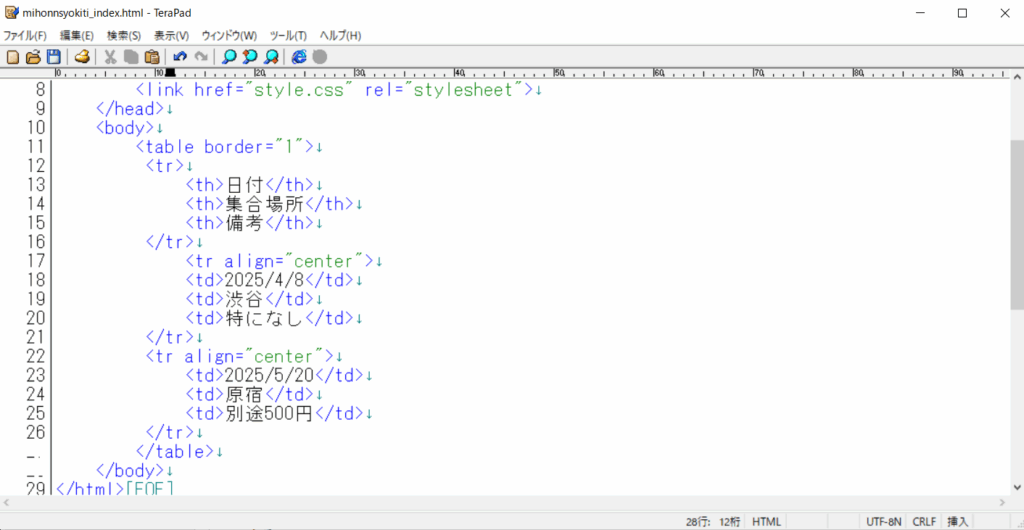Preview in browser using Internet Explorer icon
This screenshot has width=1024, height=530.
299,56
